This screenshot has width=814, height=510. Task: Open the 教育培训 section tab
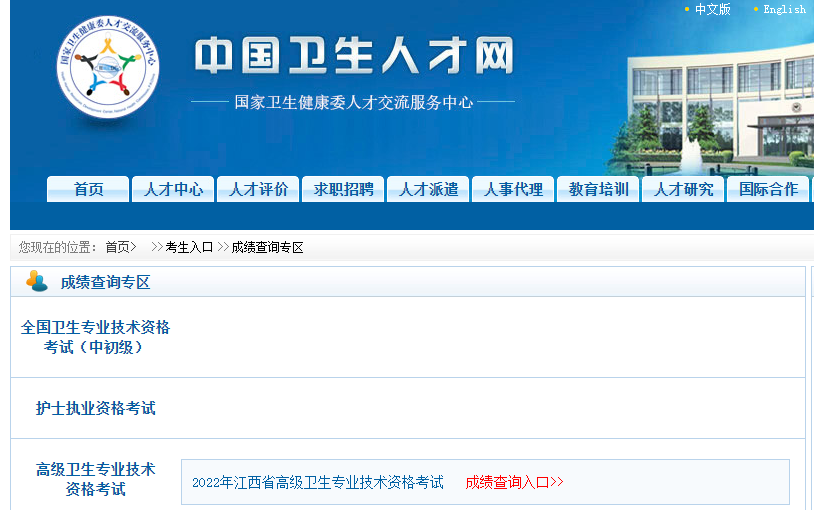(x=598, y=189)
